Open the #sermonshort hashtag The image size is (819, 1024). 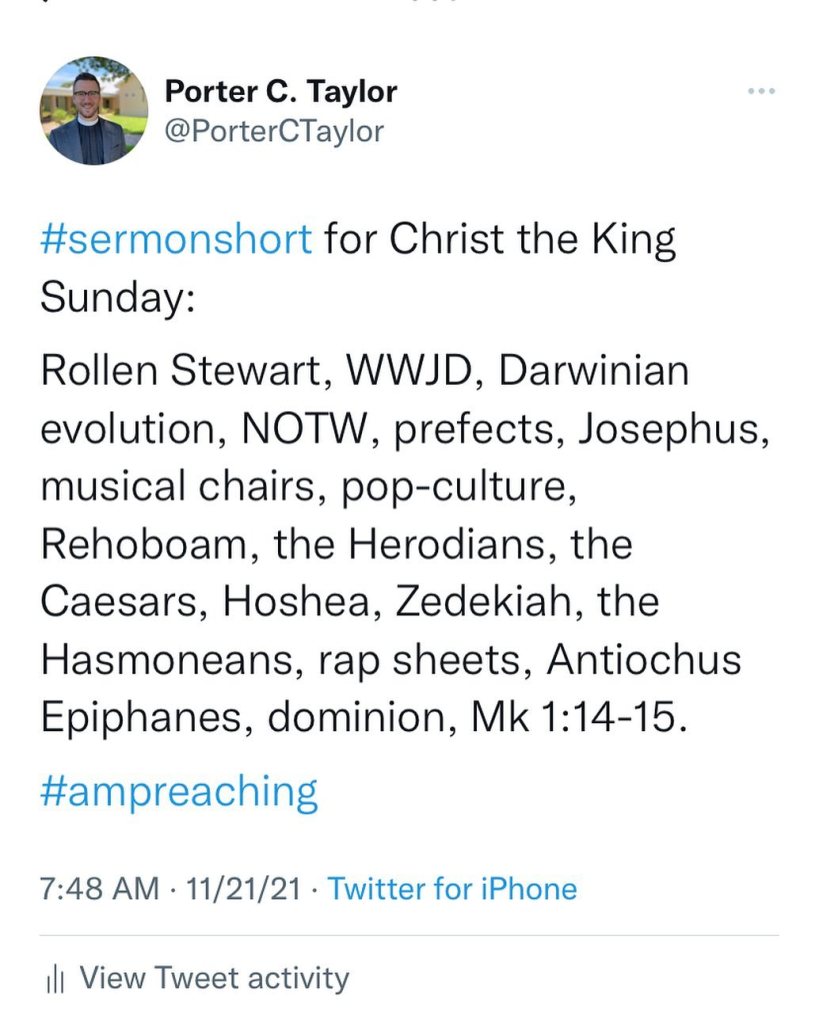point(177,240)
